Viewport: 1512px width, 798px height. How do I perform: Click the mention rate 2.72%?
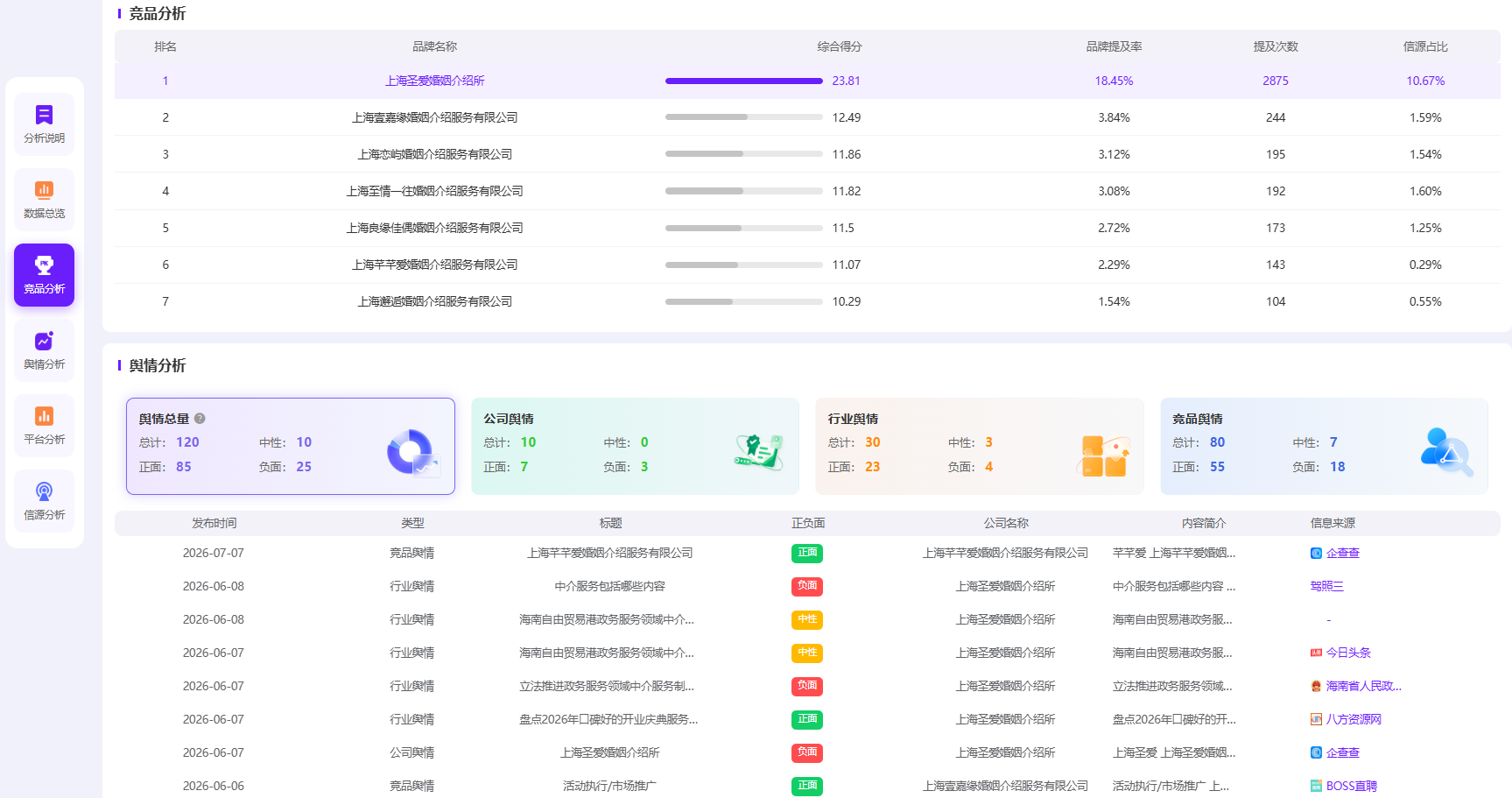click(x=1114, y=228)
